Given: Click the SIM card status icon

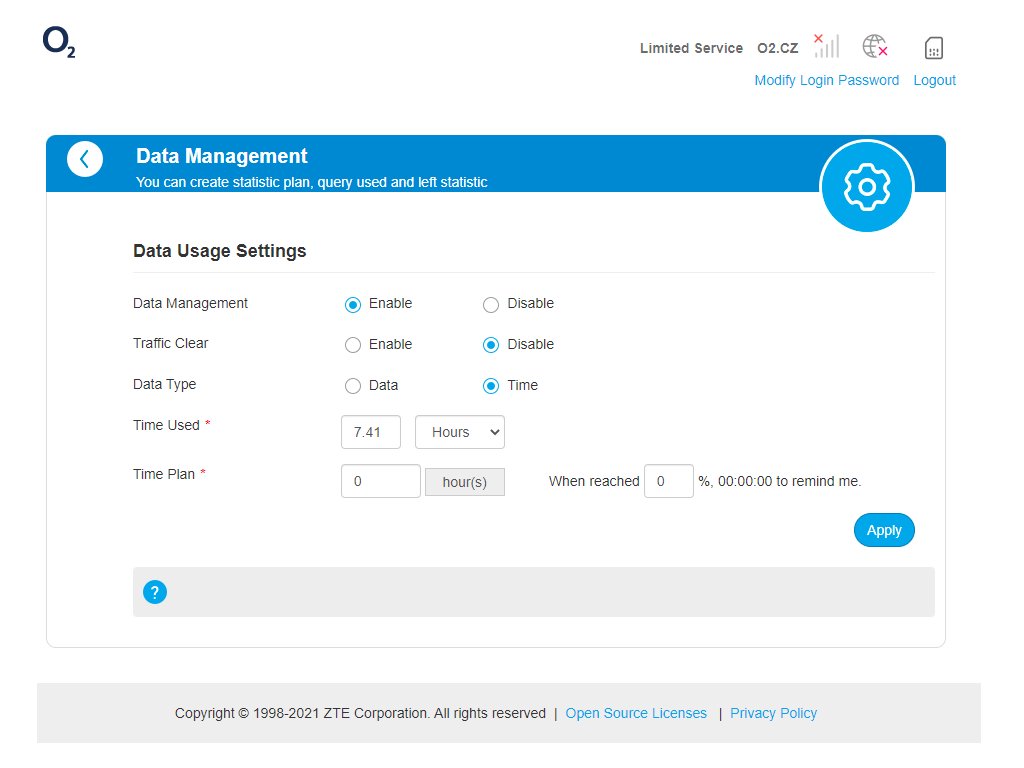Looking at the screenshot, I should (x=934, y=47).
